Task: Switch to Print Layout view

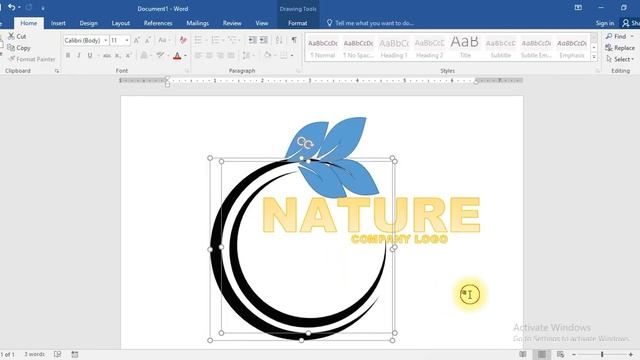Action: point(542,354)
